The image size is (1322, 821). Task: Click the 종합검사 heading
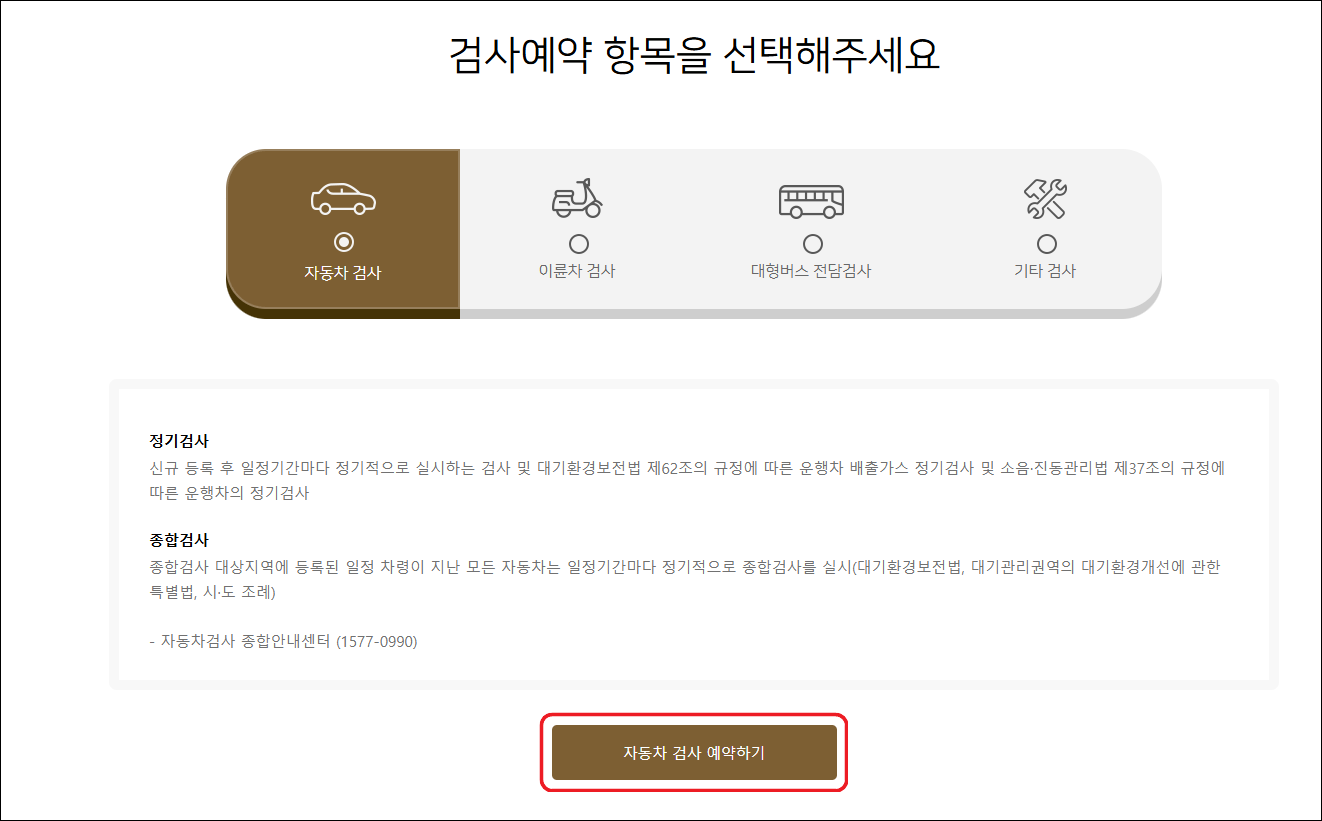(179, 540)
